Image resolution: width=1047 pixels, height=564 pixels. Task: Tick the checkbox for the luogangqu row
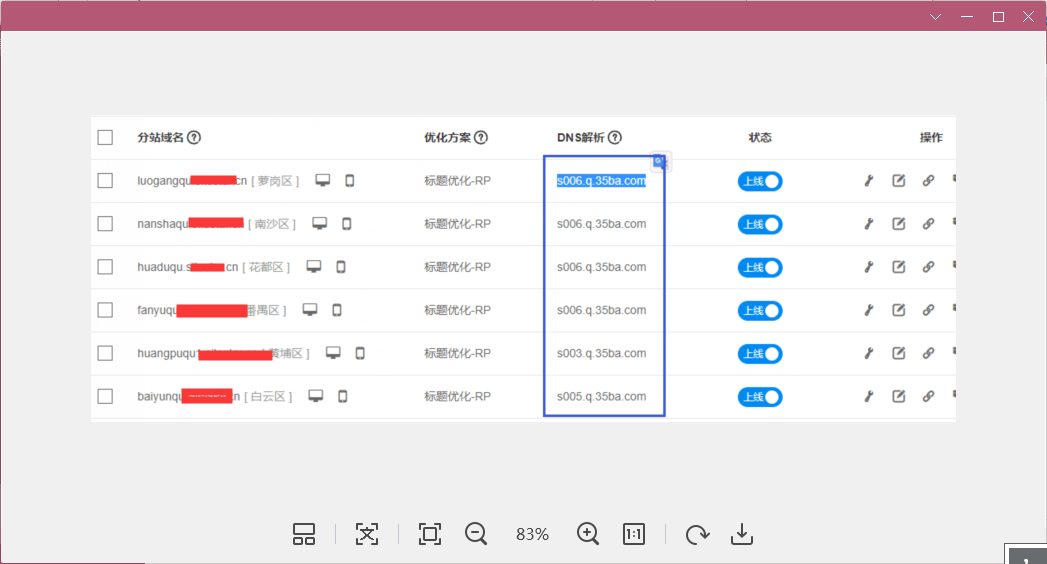[x=105, y=181]
